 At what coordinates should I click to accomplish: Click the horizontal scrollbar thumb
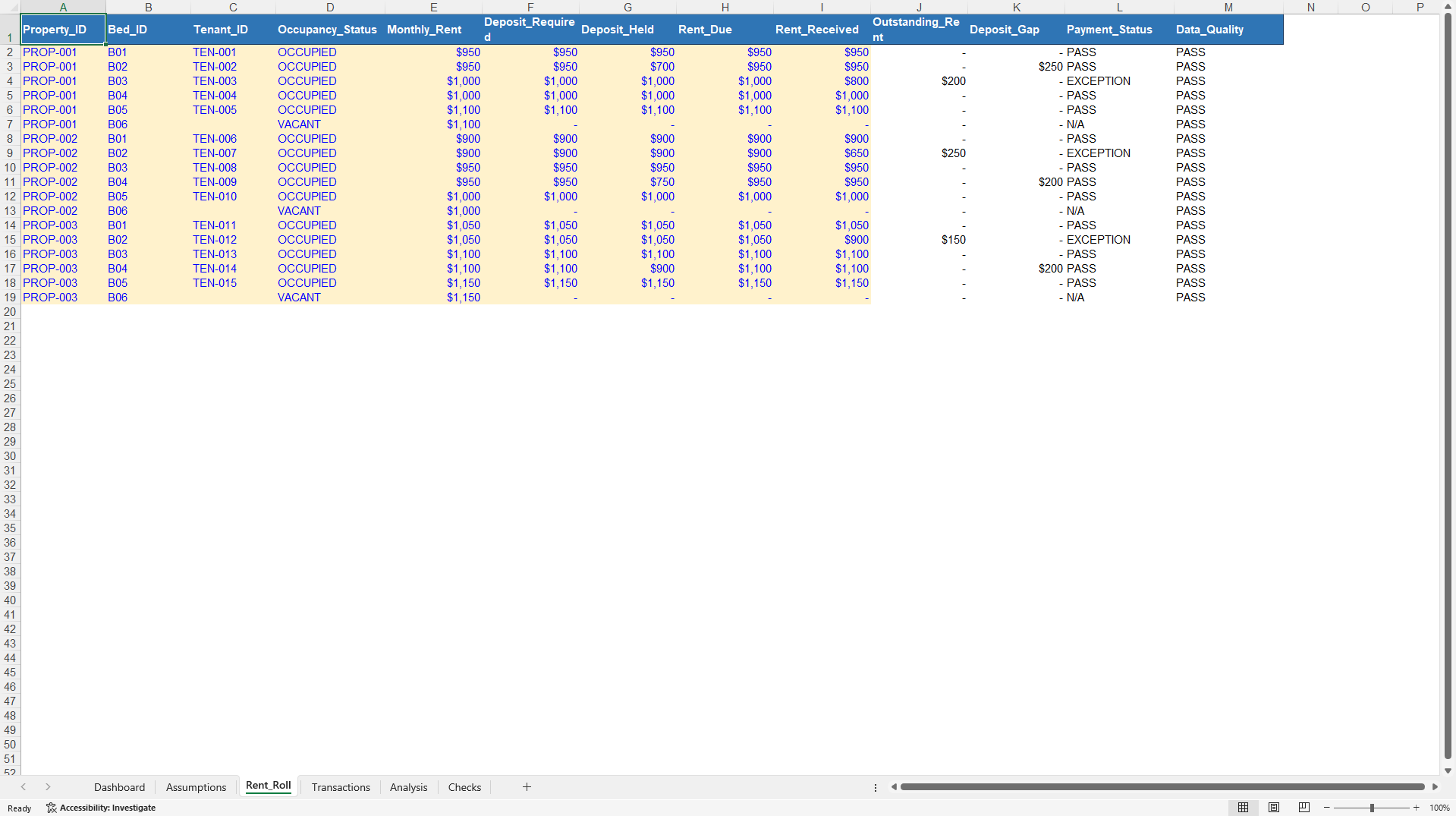1162,787
